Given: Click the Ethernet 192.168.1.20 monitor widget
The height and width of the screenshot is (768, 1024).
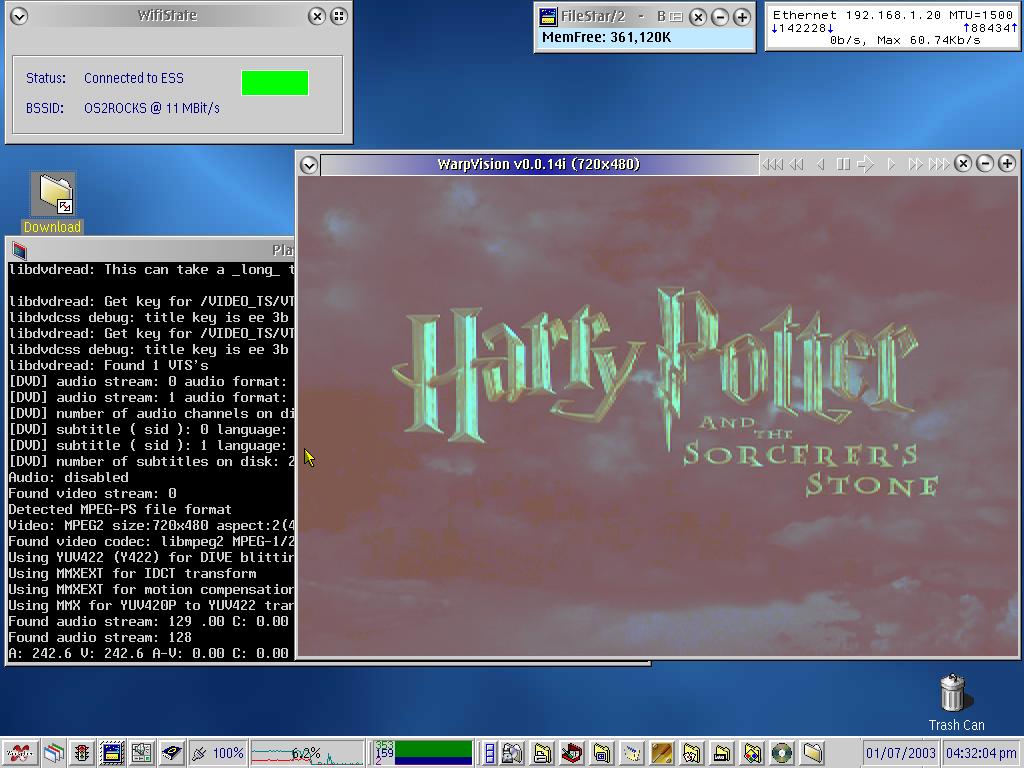Looking at the screenshot, I should 892,27.
